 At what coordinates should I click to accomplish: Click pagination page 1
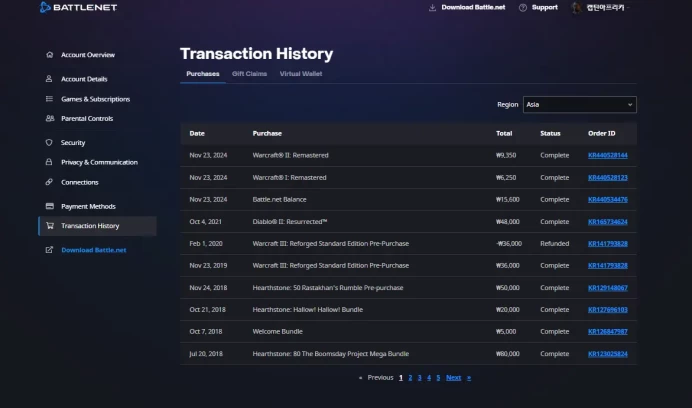pyautogui.click(x=401, y=378)
